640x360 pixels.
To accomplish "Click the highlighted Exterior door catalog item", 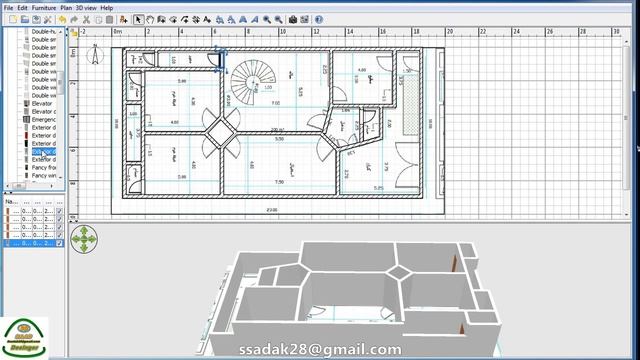I will click(x=44, y=151).
